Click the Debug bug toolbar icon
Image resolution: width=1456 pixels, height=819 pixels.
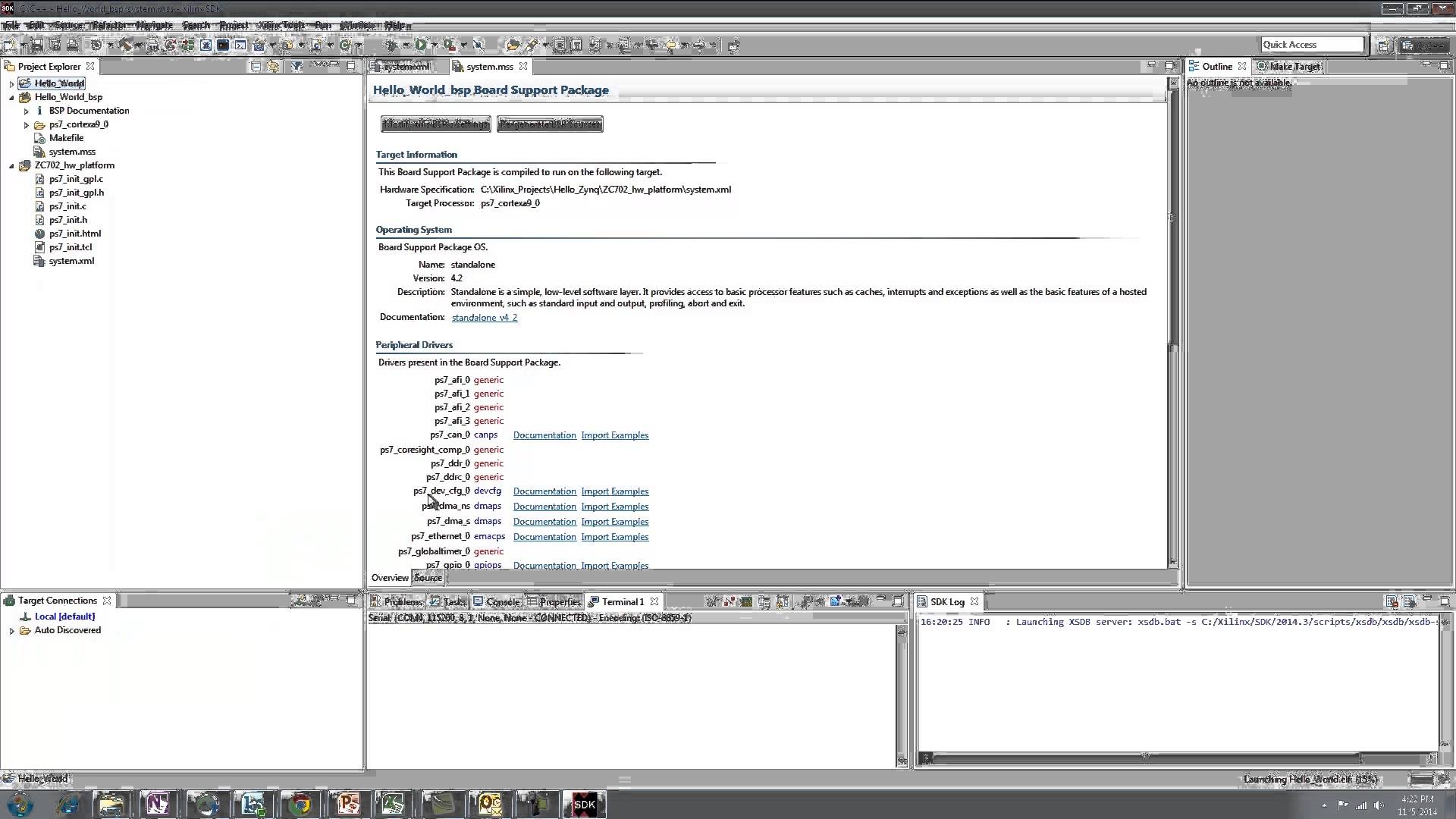point(392,45)
